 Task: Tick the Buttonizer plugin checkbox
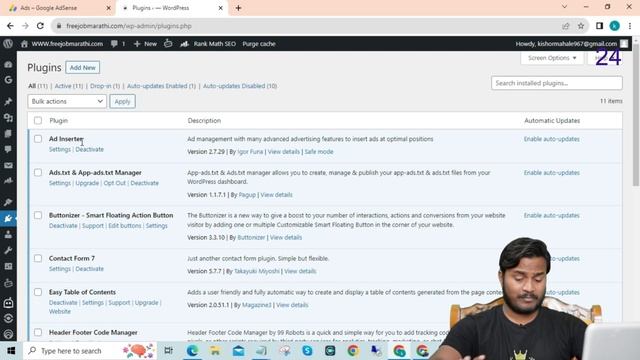click(x=38, y=215)
